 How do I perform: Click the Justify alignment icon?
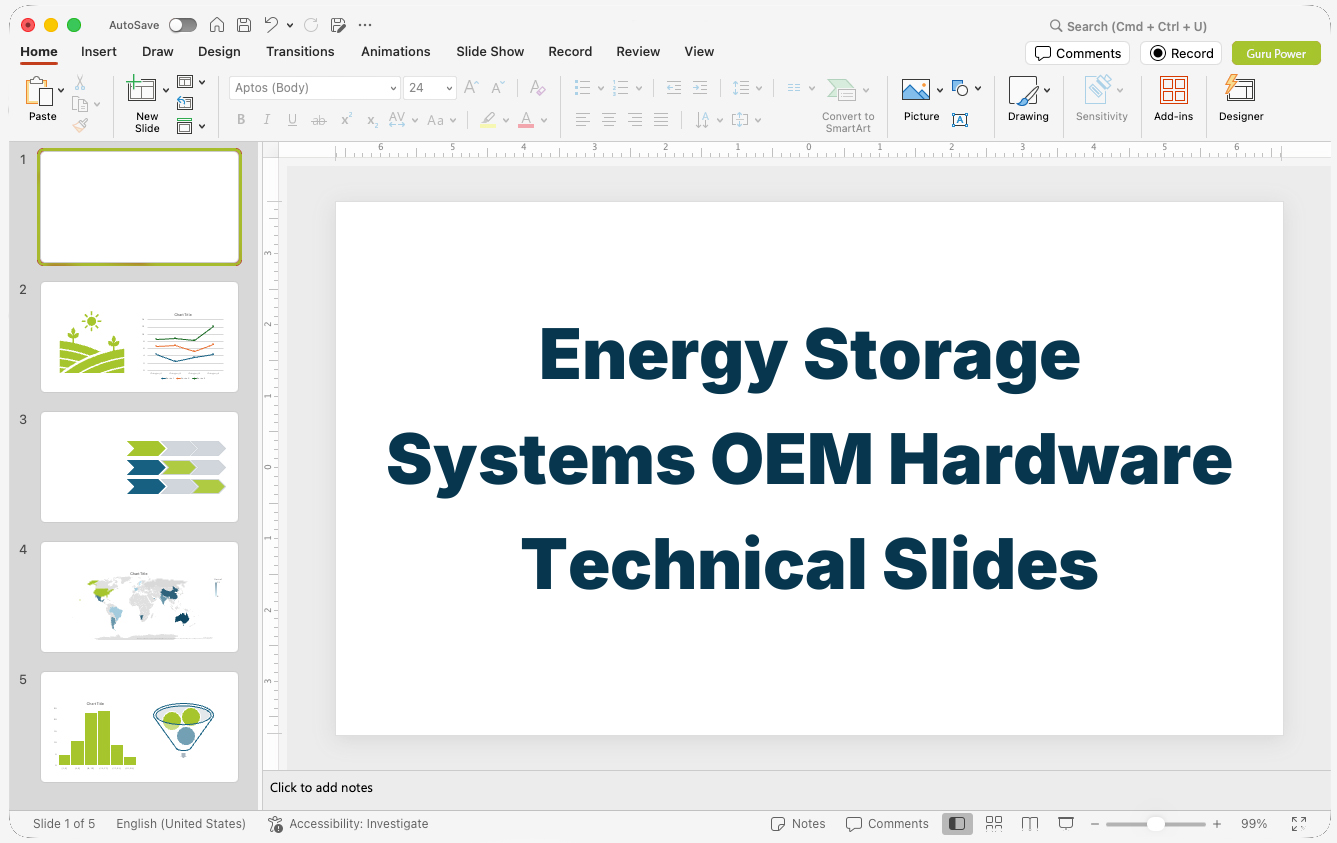tap(661, 120)
